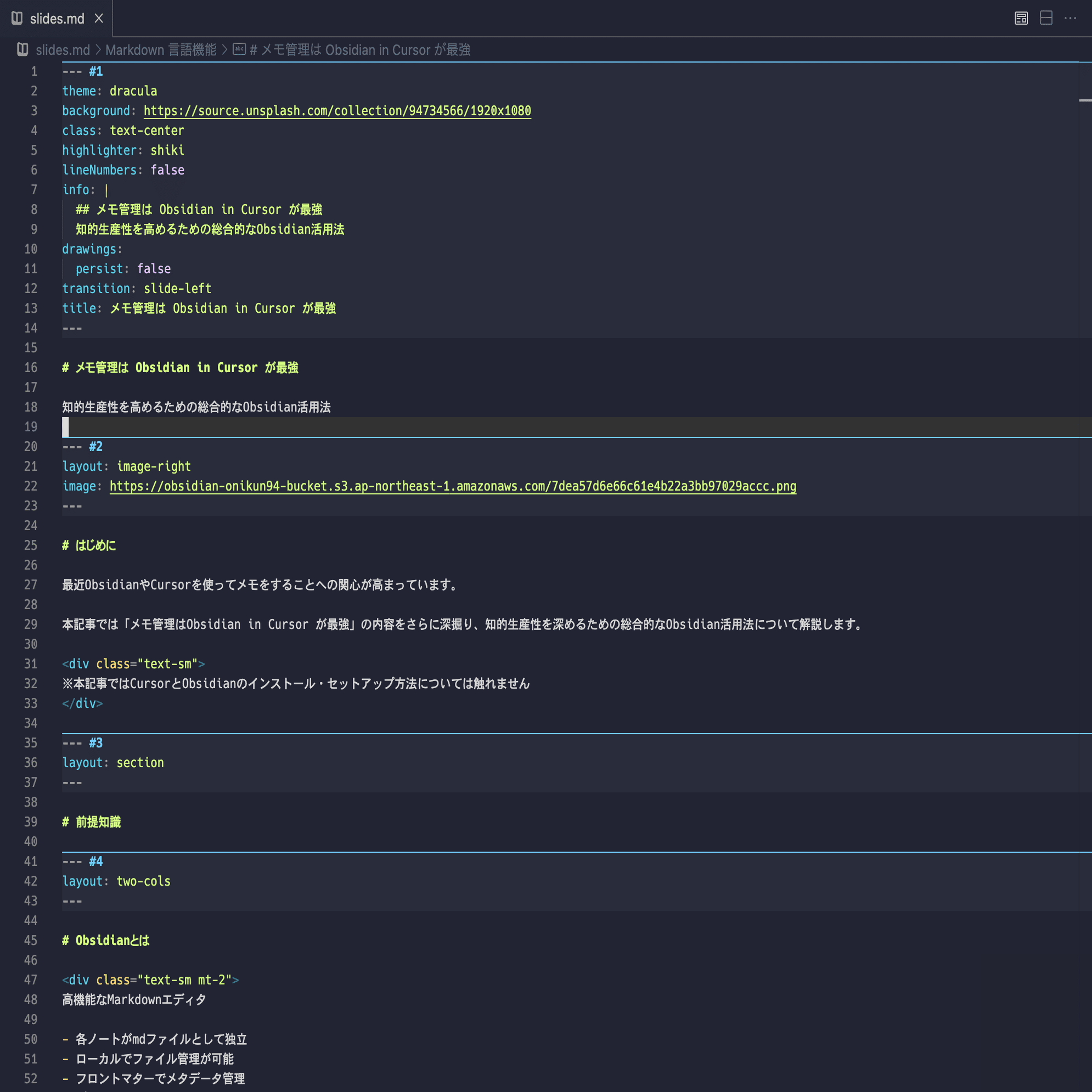The height and width of the screenshot is (1092, 1092).
Task: Click the text 'layout: section'
Action: pos(113,763)
